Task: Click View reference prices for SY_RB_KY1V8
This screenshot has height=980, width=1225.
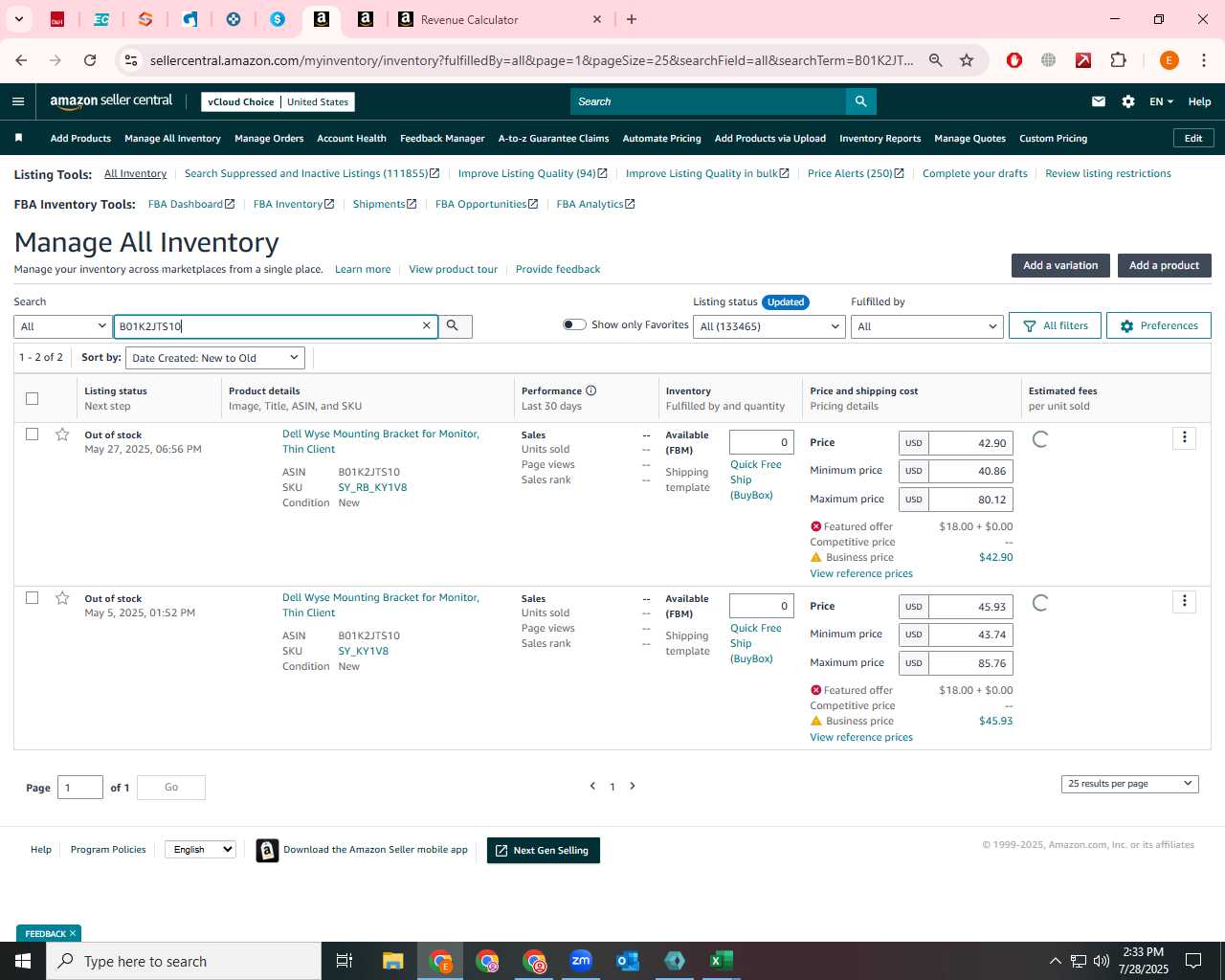Action: pos(861,573)
